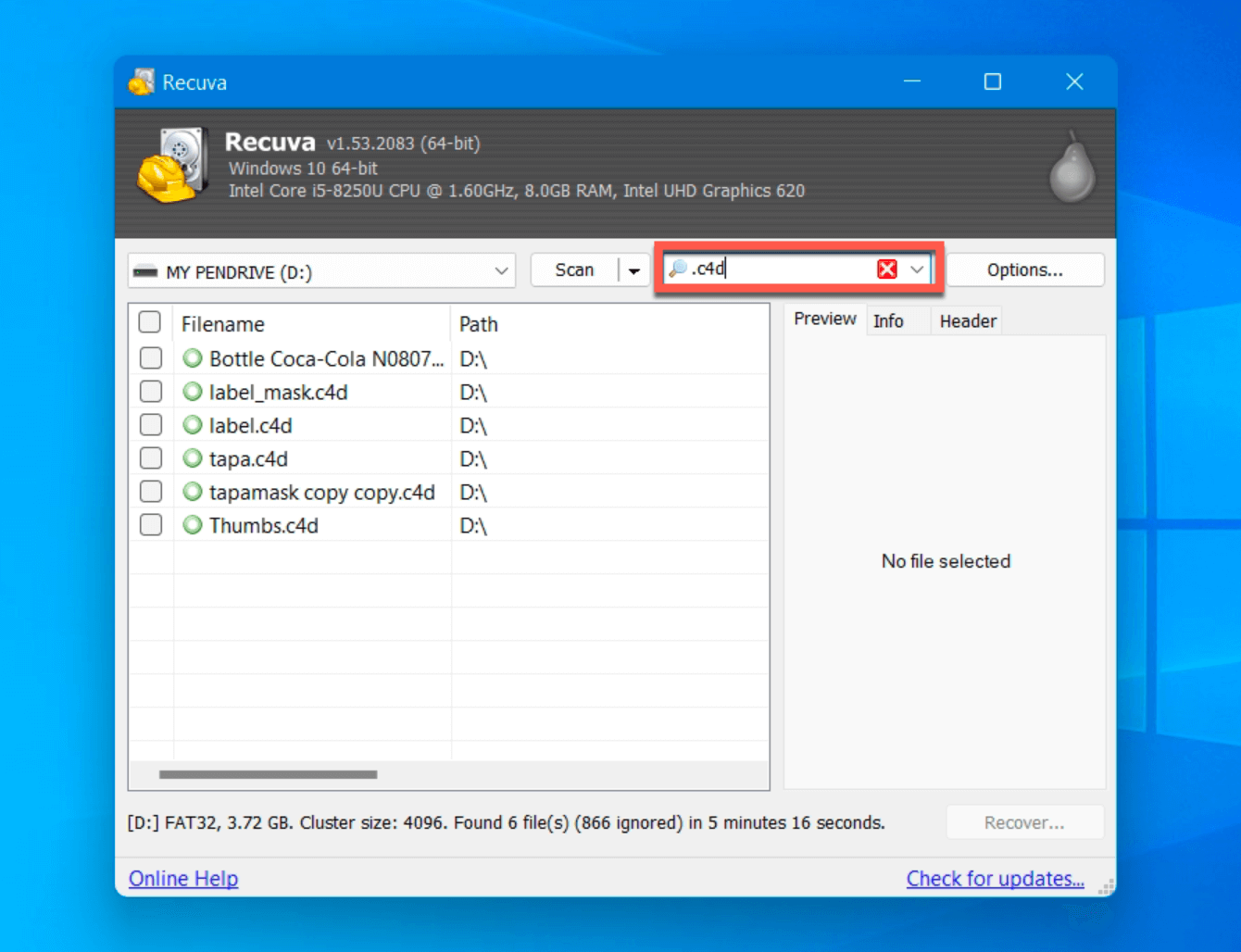Check the Bottle Coca-Cola N0807 file checkbox
1241x952 pixels.
click(x=151, y=357)
